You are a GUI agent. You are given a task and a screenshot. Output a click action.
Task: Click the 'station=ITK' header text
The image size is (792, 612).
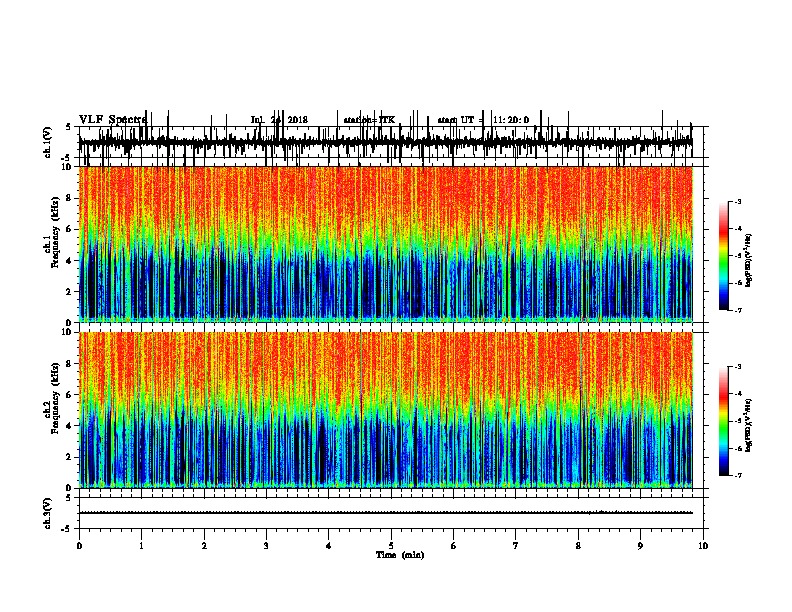[x=369, y=120]
